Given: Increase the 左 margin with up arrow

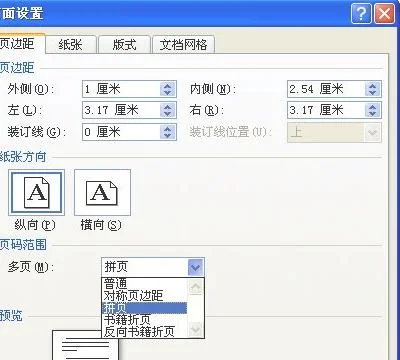Looking at the screenshot, I should tap(168, 106).
